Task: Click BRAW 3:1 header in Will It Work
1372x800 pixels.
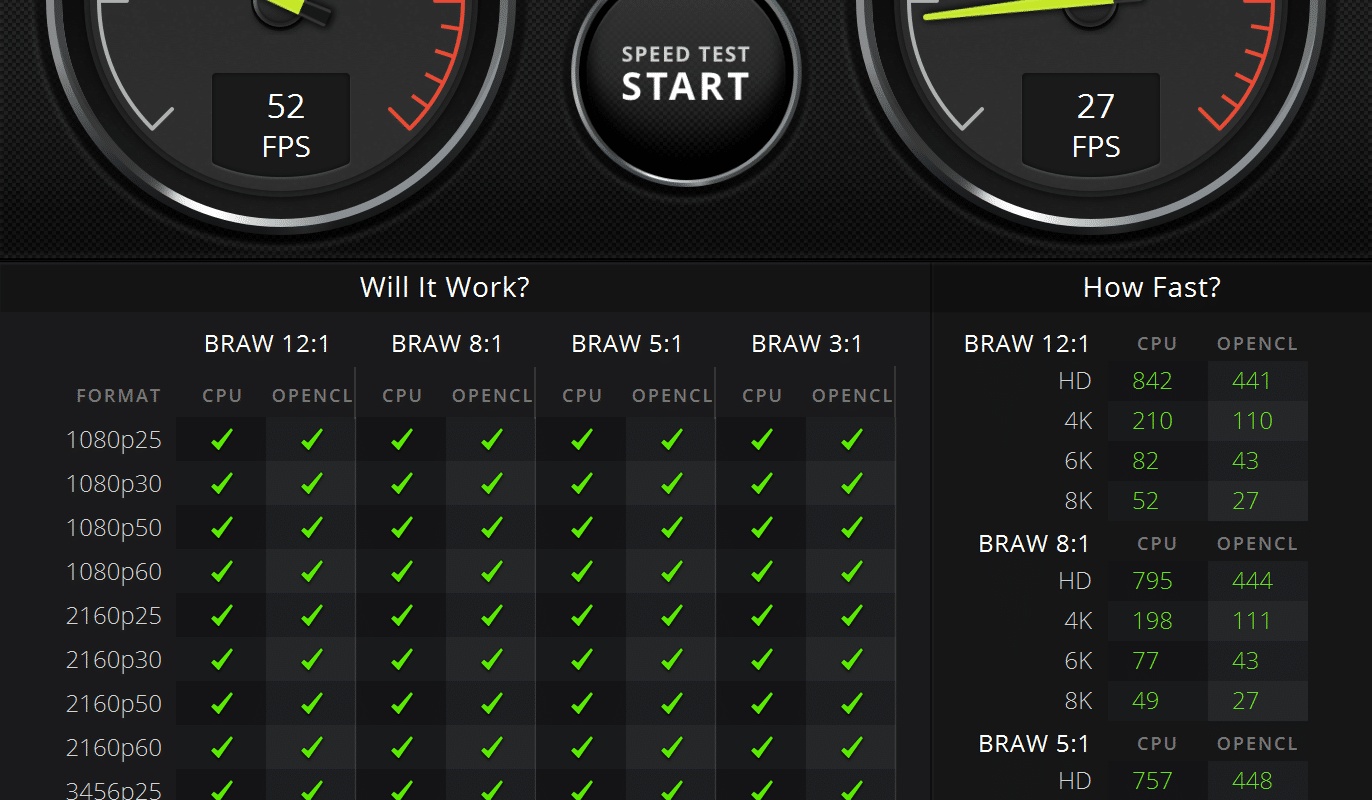Action: pyautogui.click(x=807, y=344)
